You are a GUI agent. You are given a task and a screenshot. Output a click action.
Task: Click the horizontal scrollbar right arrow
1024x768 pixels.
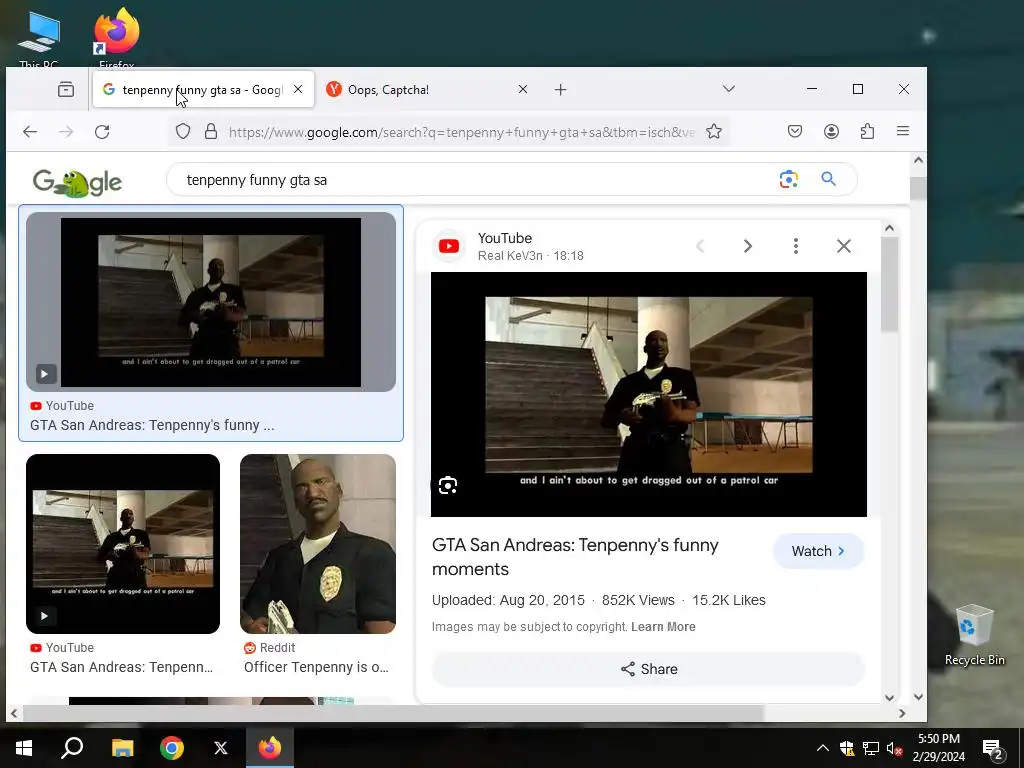(x=902, y=714)
